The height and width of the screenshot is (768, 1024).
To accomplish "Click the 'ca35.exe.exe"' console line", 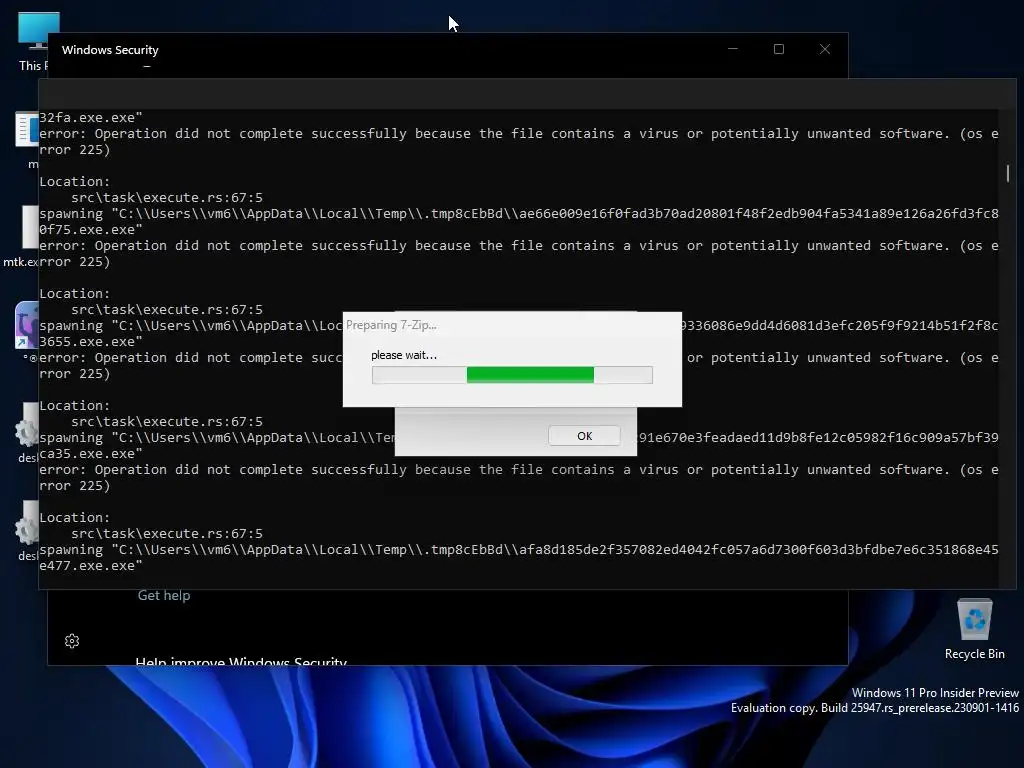I will click(91, 453).
